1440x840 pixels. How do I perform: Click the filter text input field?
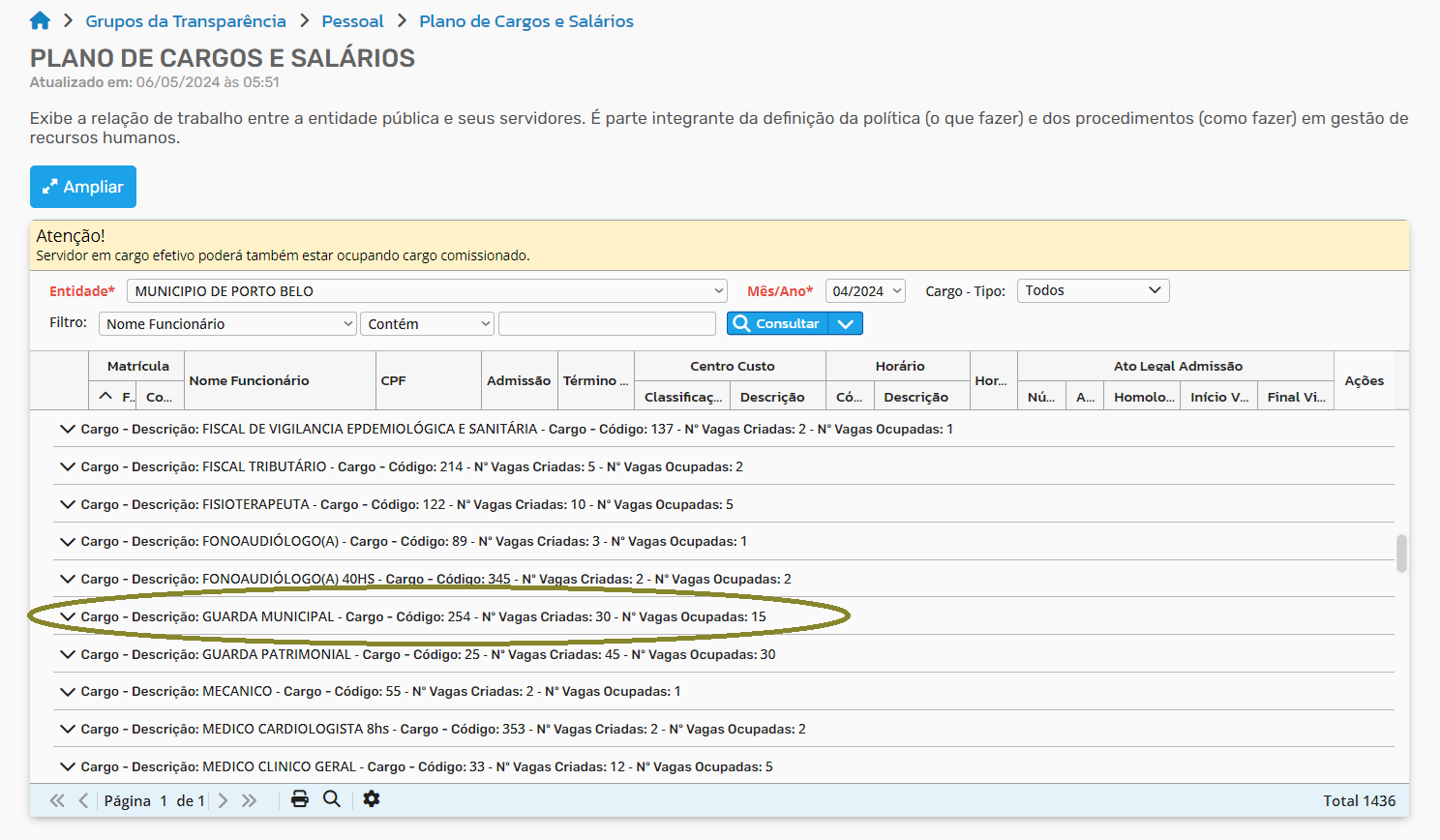(x=607, y=324)
